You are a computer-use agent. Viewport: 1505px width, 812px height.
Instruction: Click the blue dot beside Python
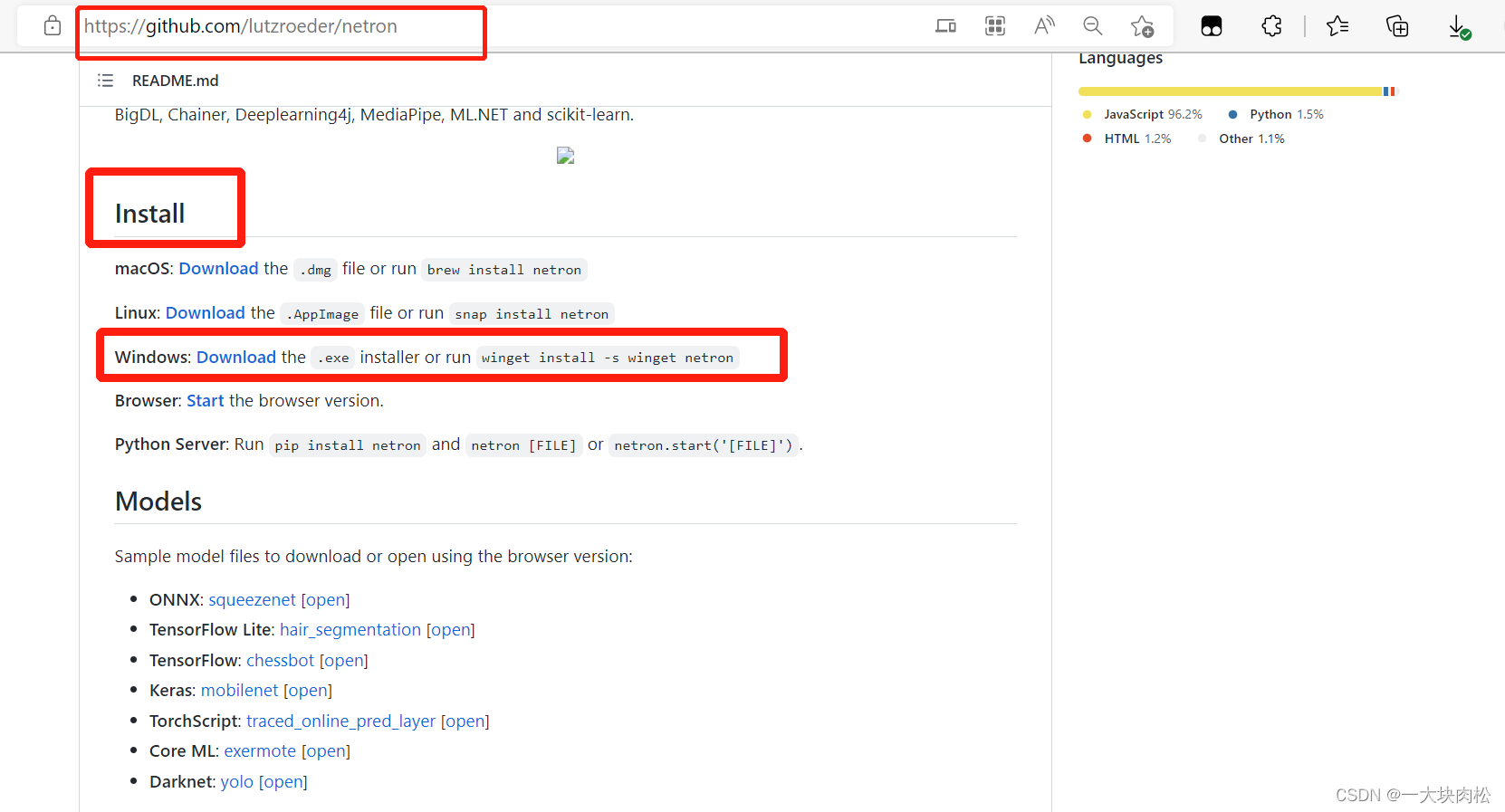tap(1232, 114)
